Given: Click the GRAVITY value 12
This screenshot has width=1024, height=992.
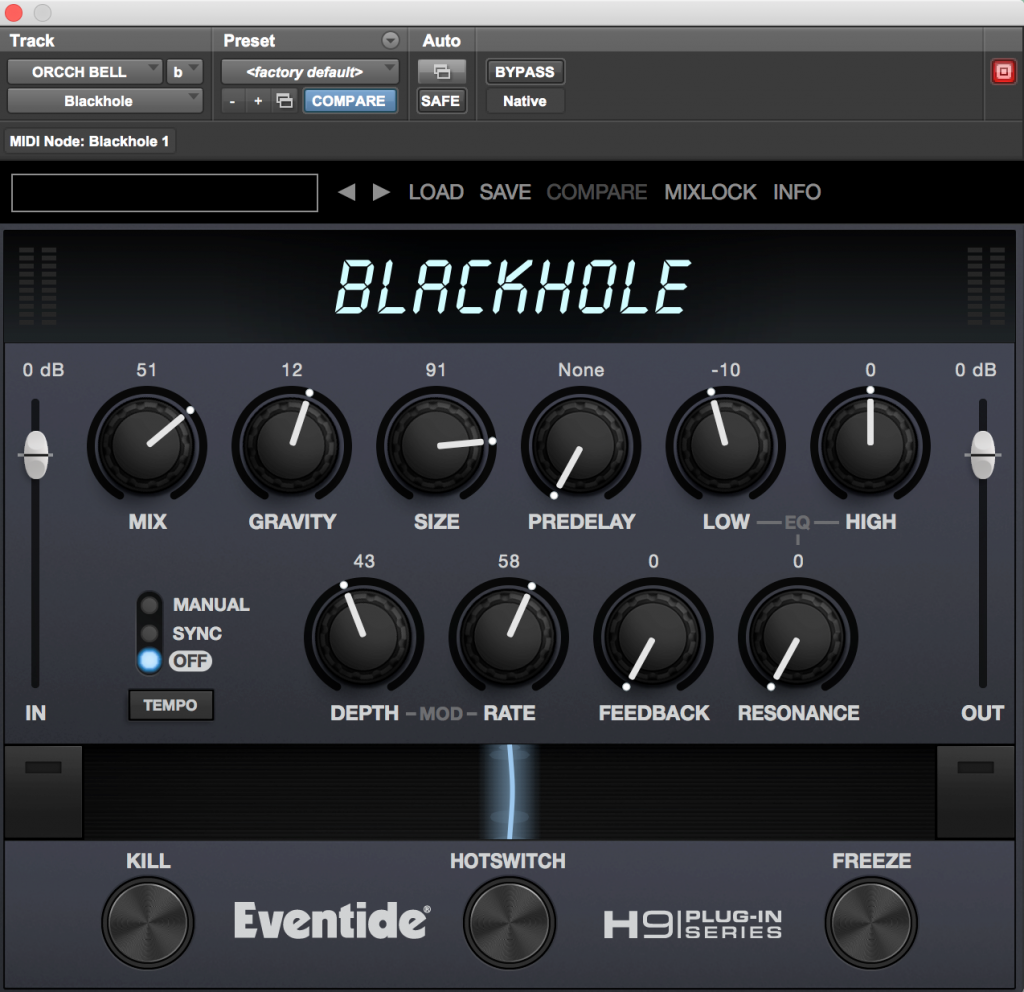Looking at the screenshot, I should pos(292,370).
